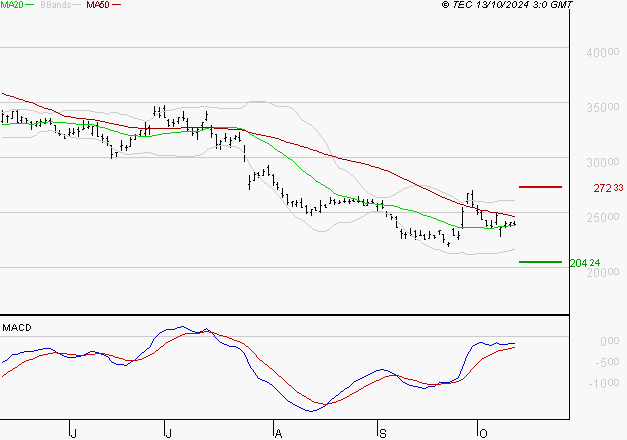The width and height of the screenshot is (627, 440).
Task: Click the second J month marker
Action: coord(168,434)
